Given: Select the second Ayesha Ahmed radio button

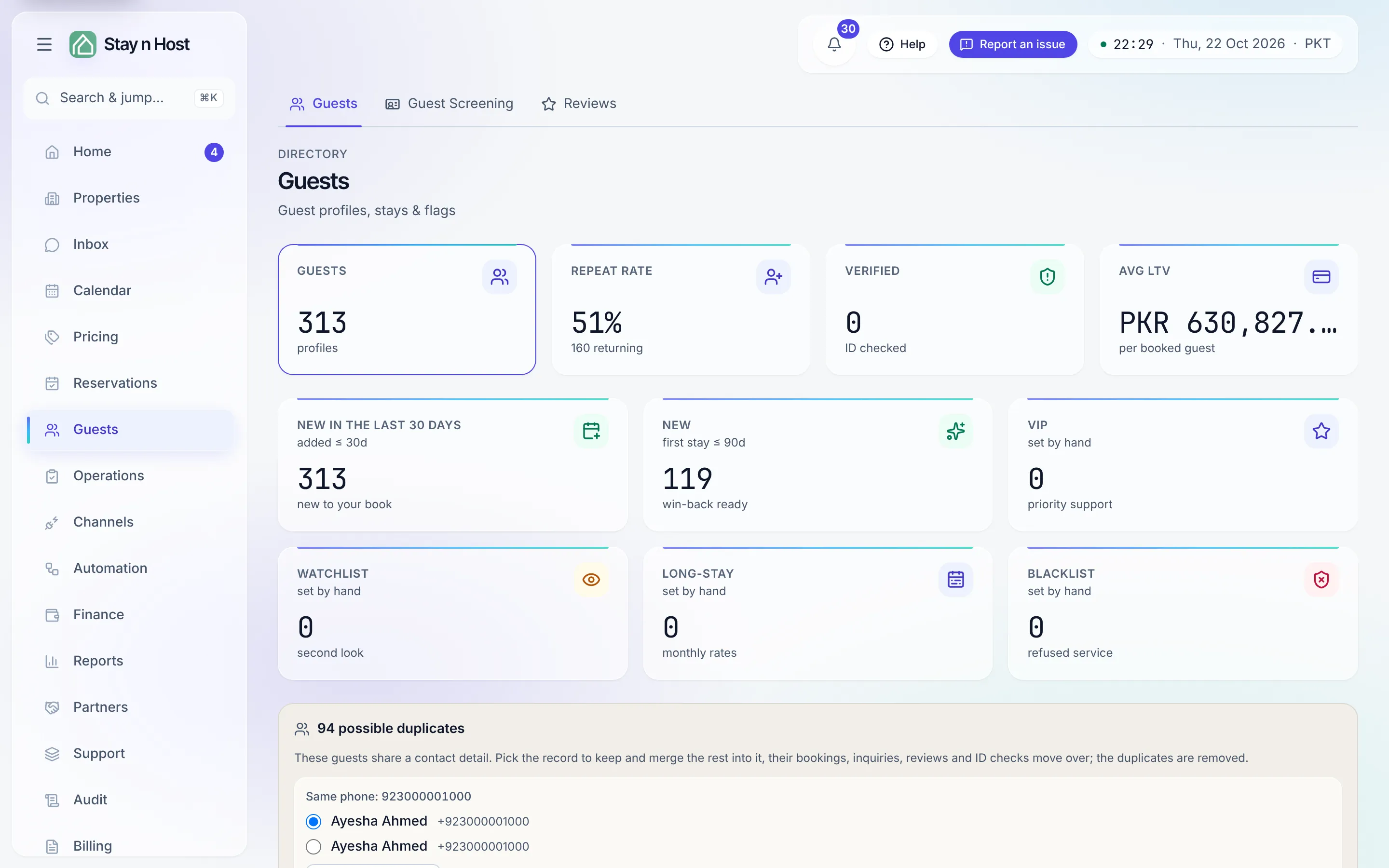Looking at the screenshot, I should pos(313,846).
